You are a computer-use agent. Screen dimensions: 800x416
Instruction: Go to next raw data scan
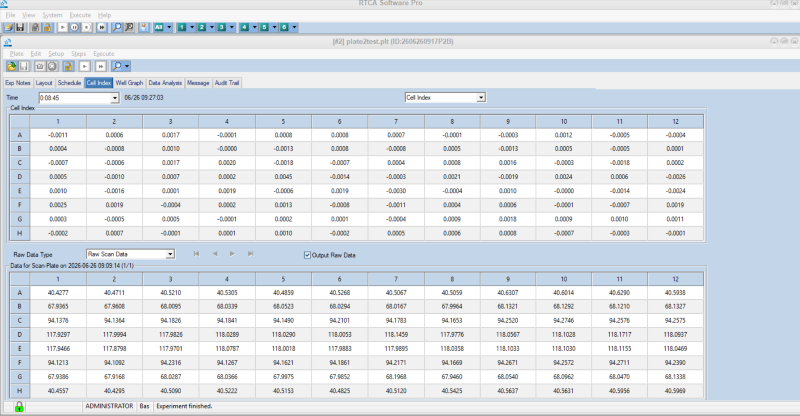tap(232, 254)
